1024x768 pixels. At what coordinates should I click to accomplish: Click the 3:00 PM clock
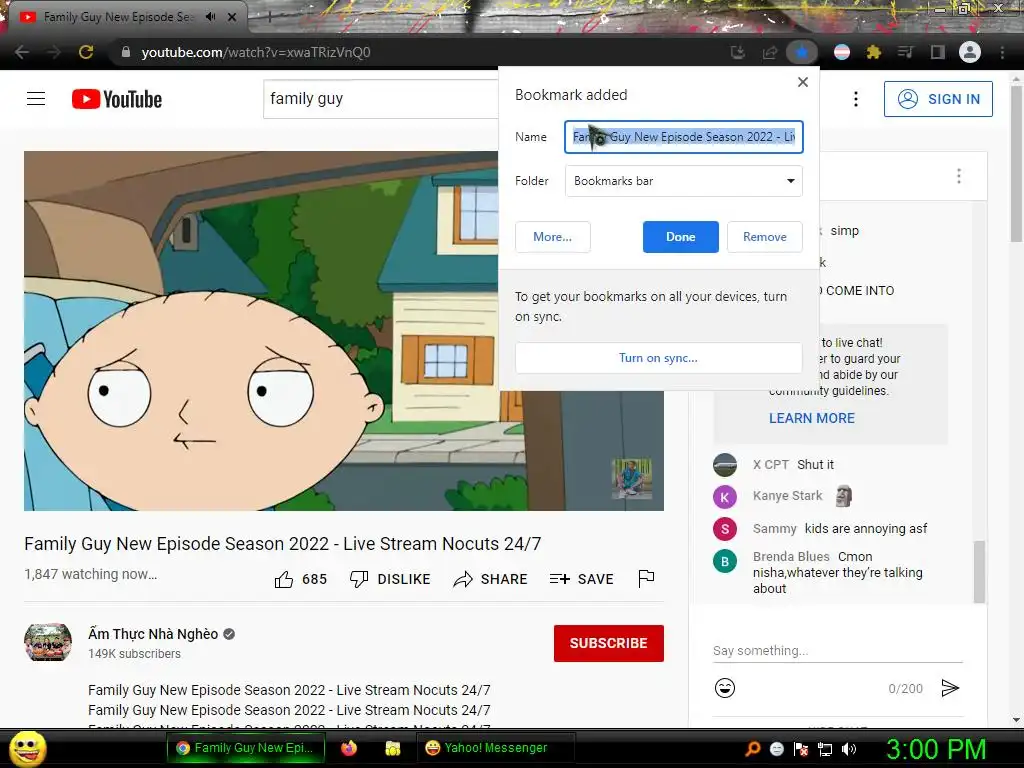pyautogui.click(x=936, y=749)
